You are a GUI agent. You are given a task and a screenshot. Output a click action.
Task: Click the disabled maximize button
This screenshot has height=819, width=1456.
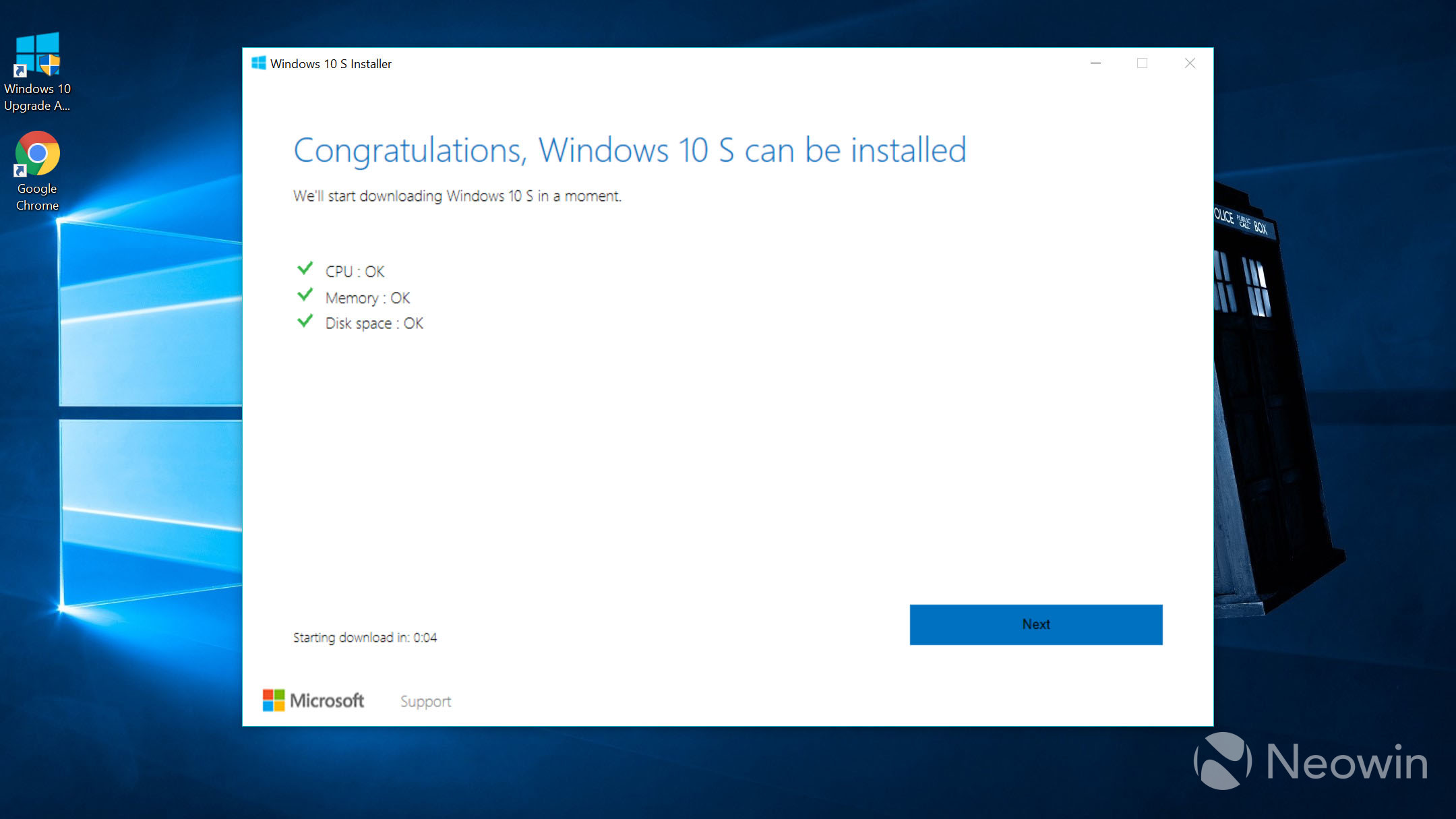(x=1142, y=63)
